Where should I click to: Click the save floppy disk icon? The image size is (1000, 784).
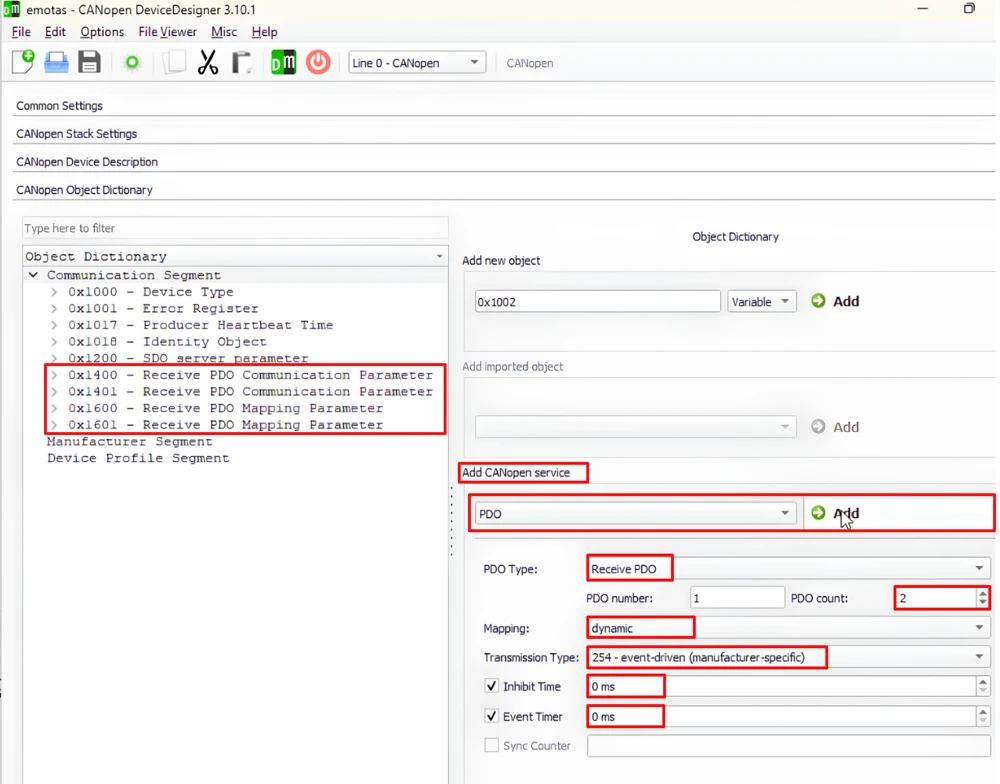point(89,63)
